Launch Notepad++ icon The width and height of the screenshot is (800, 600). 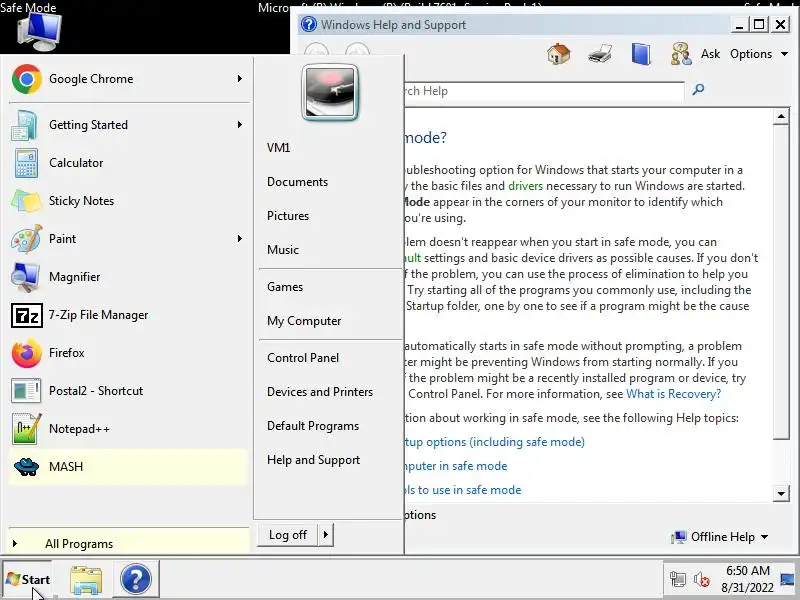pos(26,429)
